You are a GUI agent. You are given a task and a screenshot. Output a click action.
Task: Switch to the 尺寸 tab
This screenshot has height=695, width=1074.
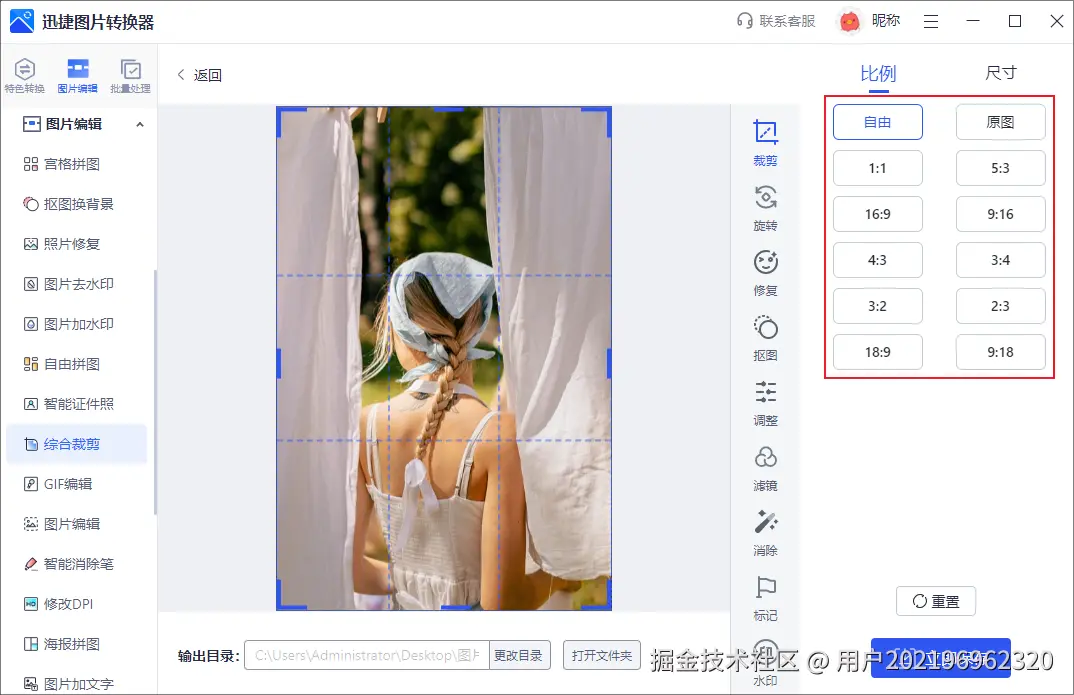1001,73
